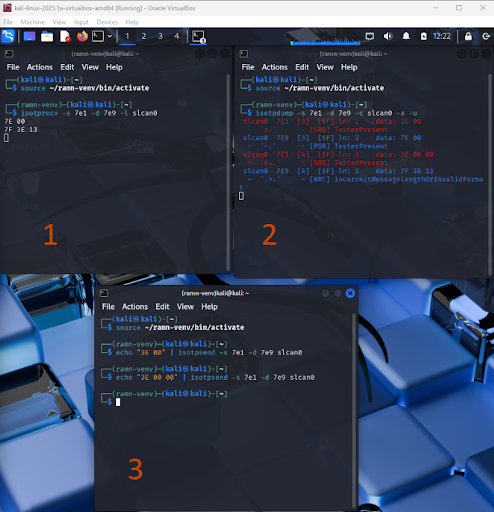Open Help menu in isotprecv terminal
Viewport: 494px width, 512px height.
coord(114,67)
